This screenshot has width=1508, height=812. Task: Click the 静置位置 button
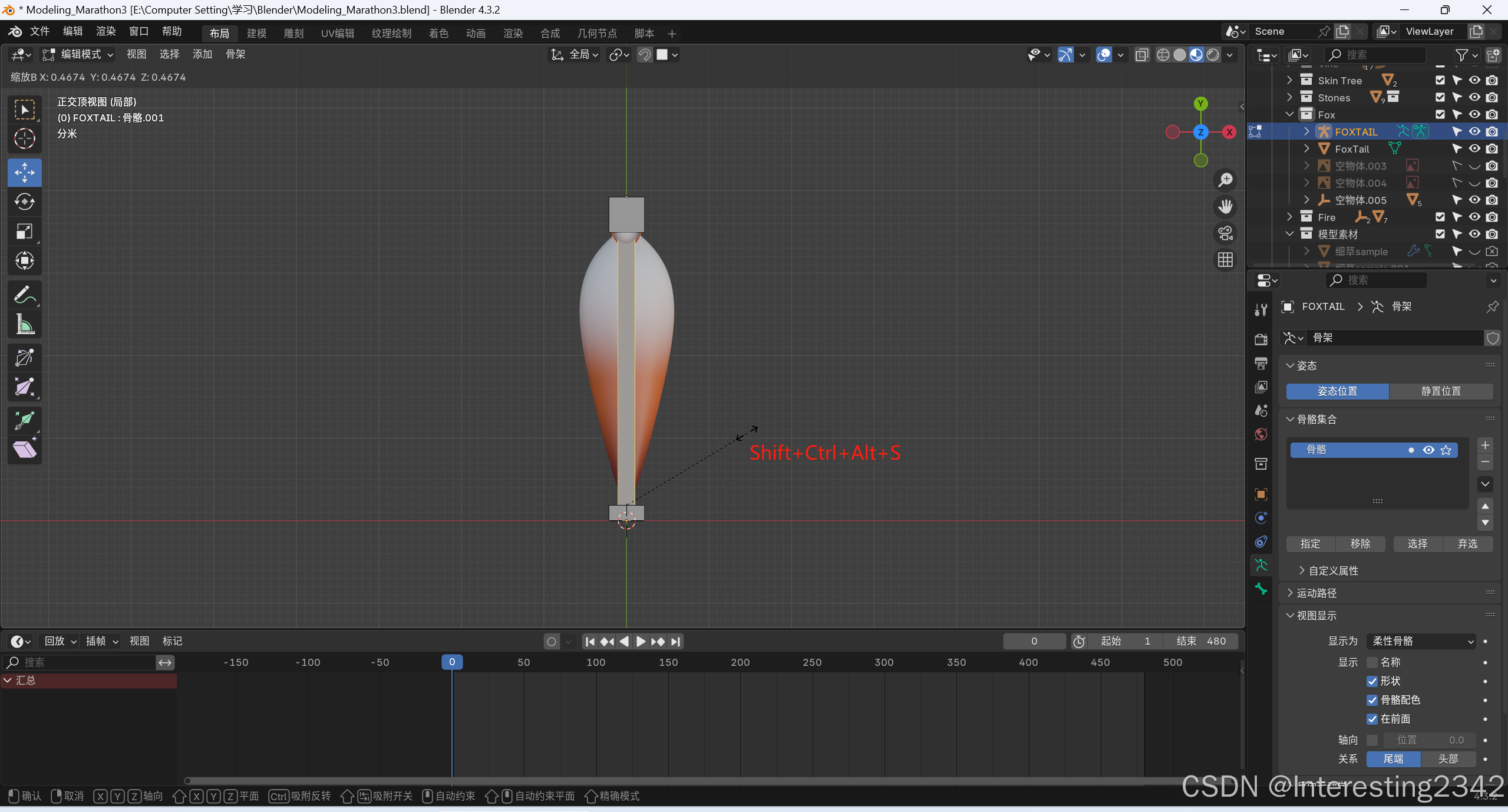1441,391
